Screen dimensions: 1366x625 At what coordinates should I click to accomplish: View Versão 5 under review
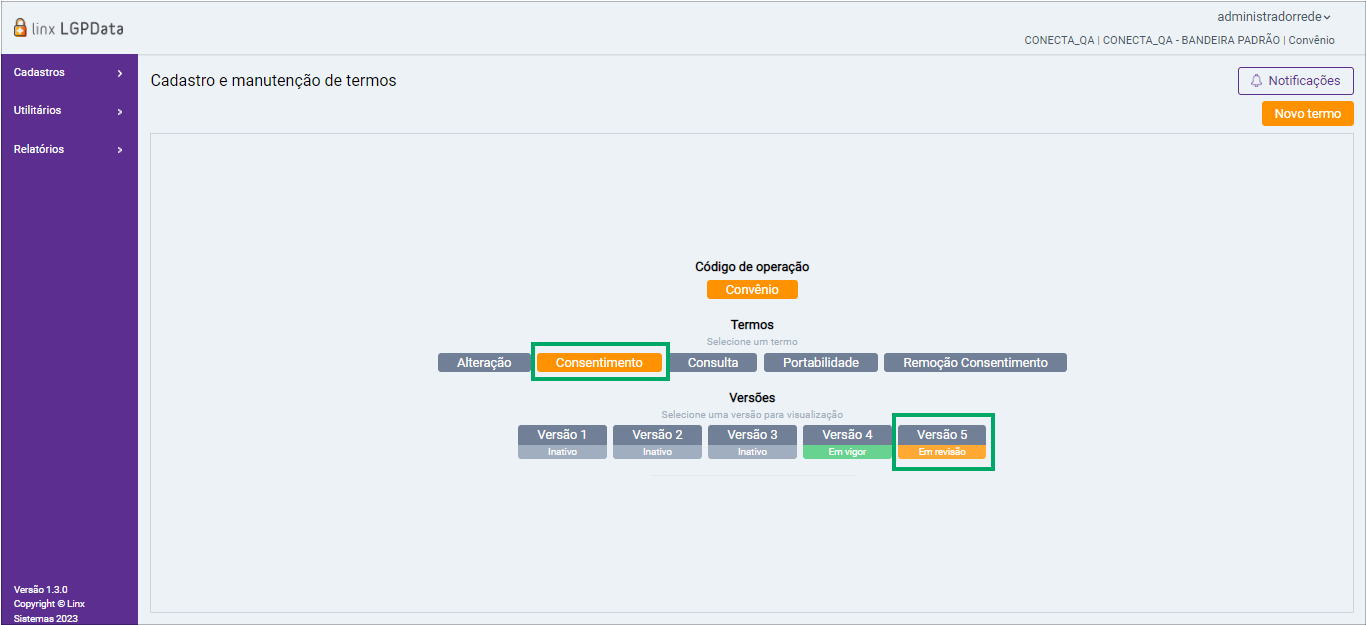(942, 435)
